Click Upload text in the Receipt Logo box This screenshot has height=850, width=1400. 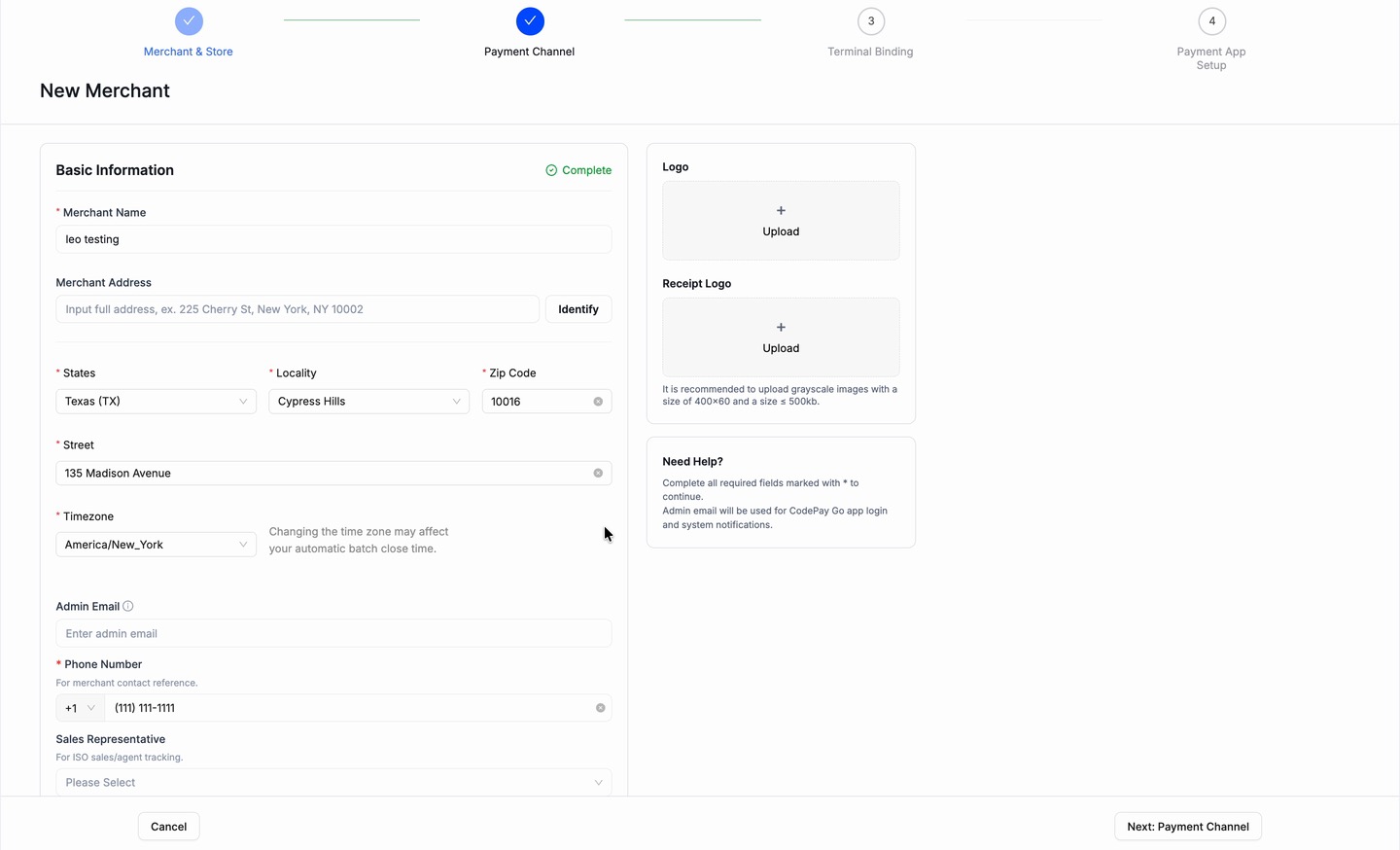[781, 348]
